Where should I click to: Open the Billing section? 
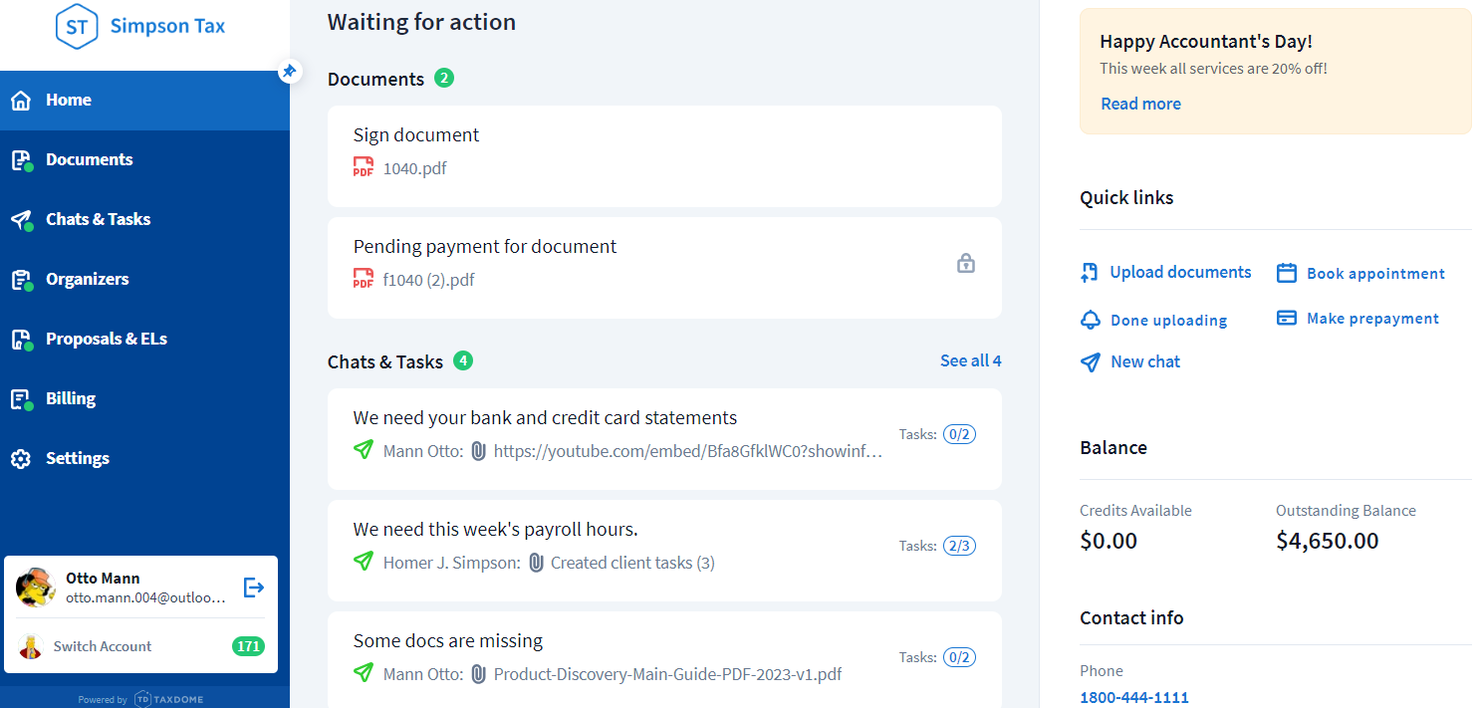click(x=70, y=399)
